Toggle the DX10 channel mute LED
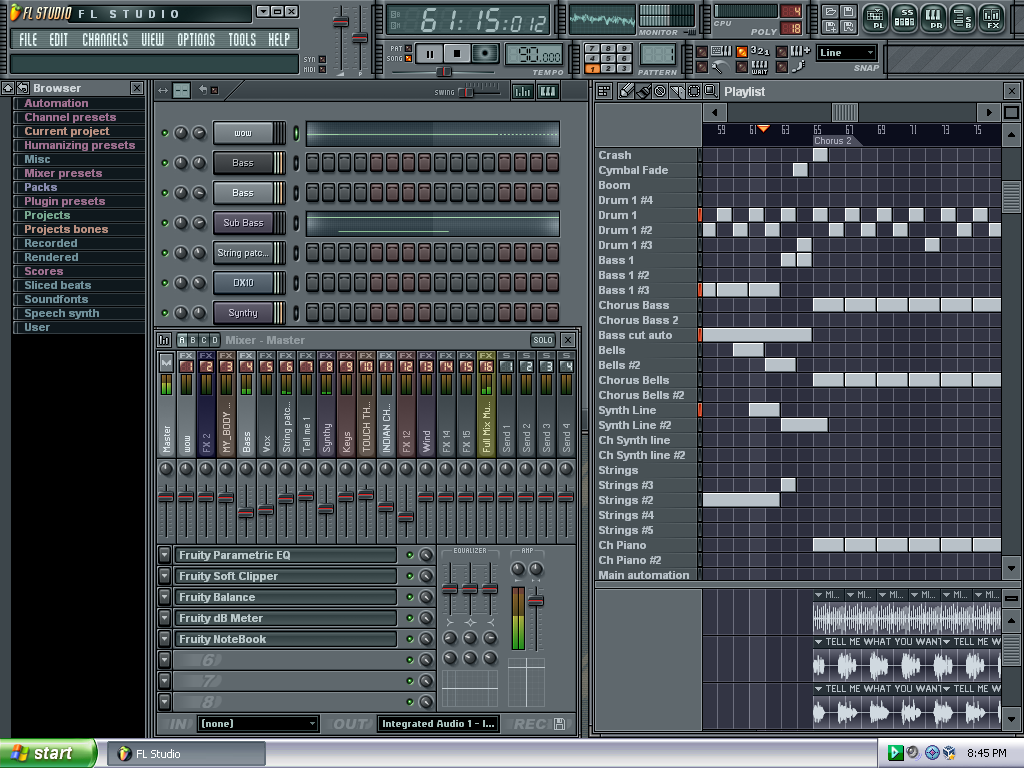Image resolution: width=1024 pixels, height=768 pixels. click(x=165, y=283)
